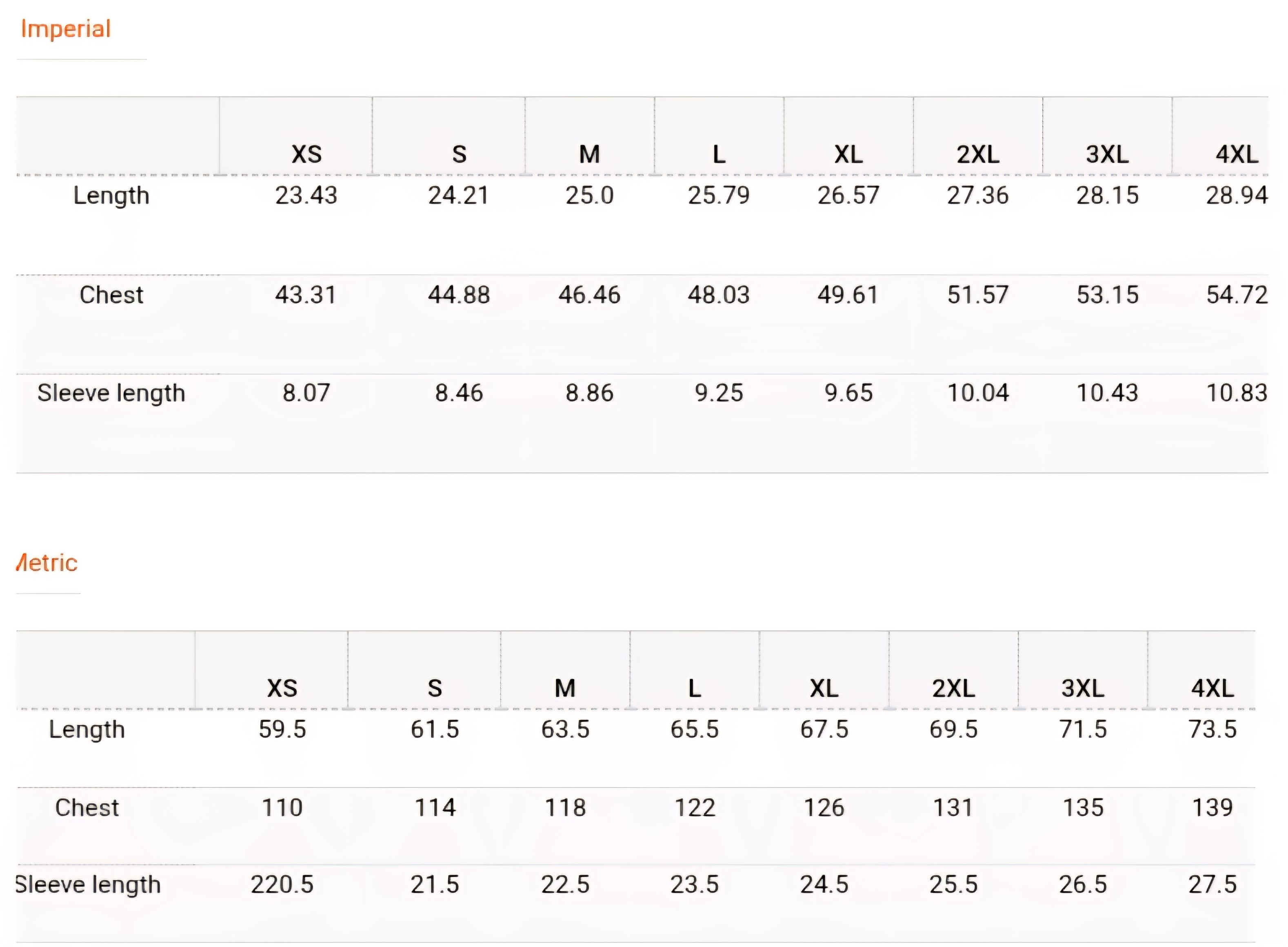Click the 4XL column header in Imperial table

[x=1237, y=154]
